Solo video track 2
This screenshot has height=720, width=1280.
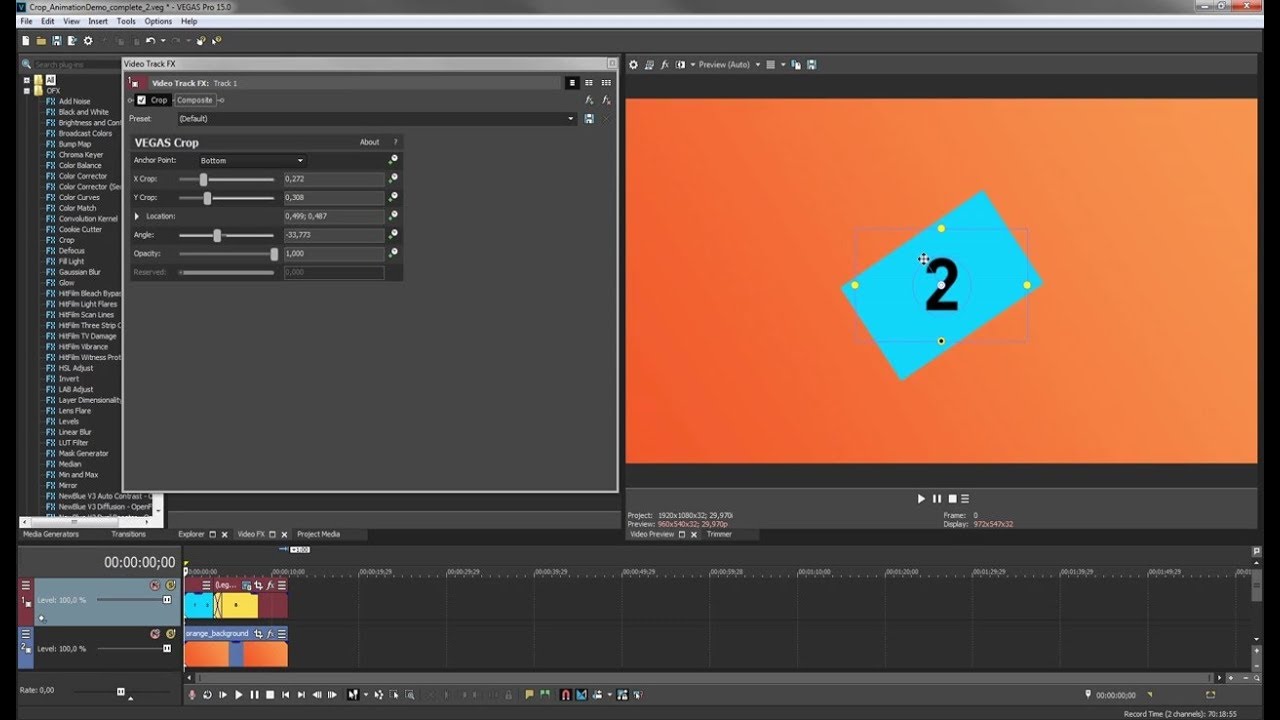pos(170,634)
